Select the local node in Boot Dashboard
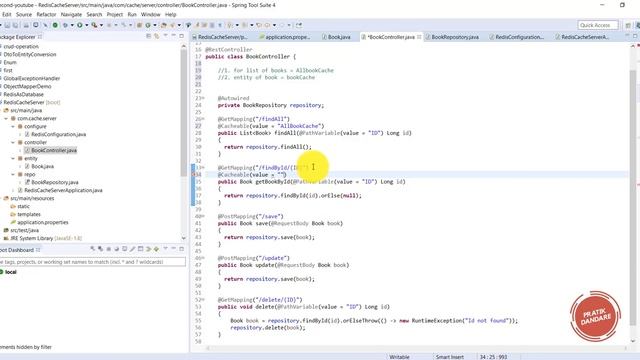 coord(11,272)
